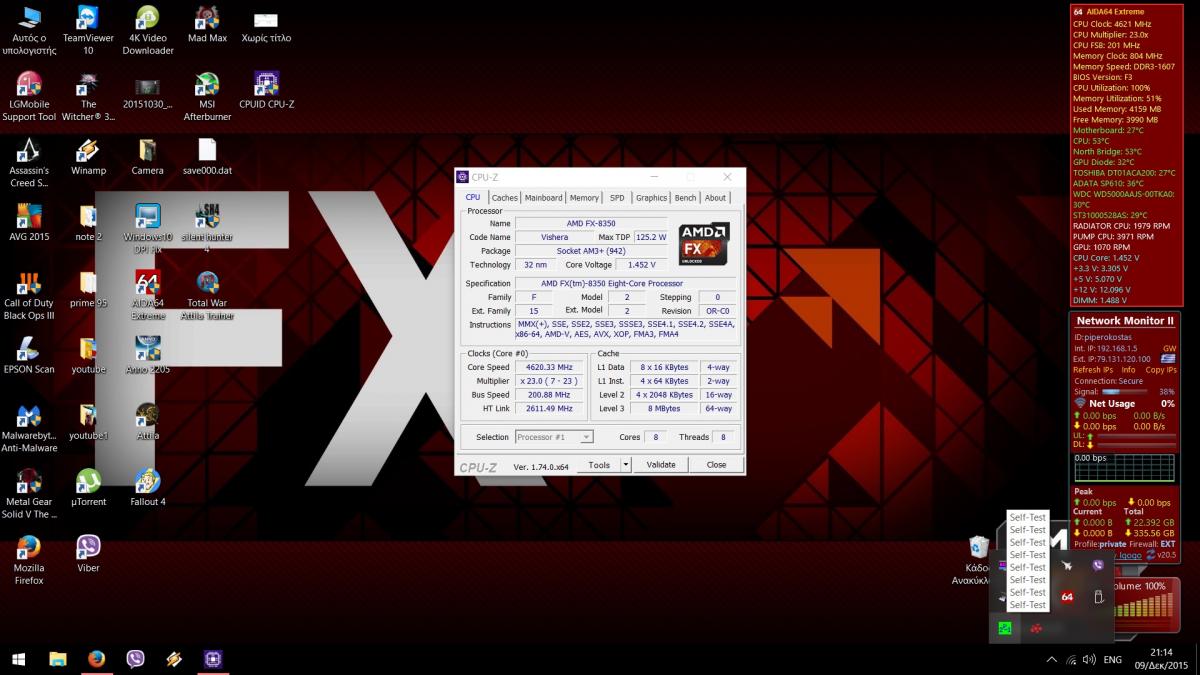Select Total War Attila Trainer icon
The image size is (1200, 675).
pyautogui.click(x=207, y=294)
